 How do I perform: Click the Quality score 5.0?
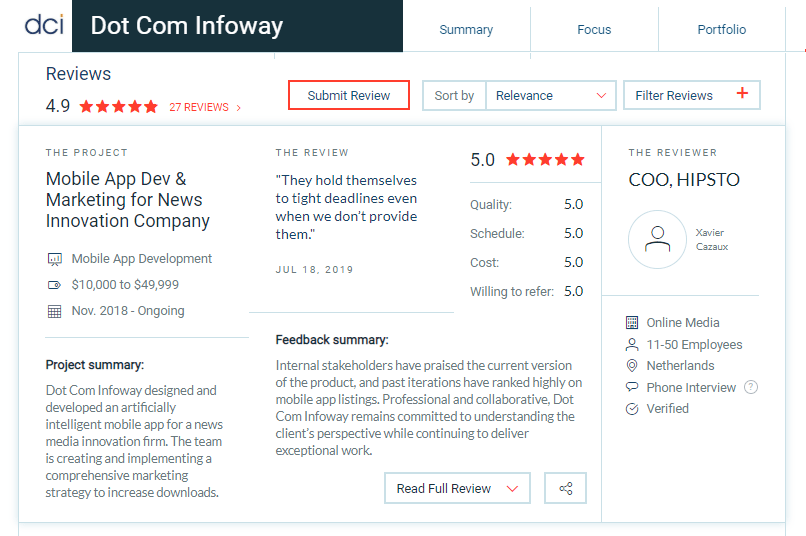tap(573, 204)
